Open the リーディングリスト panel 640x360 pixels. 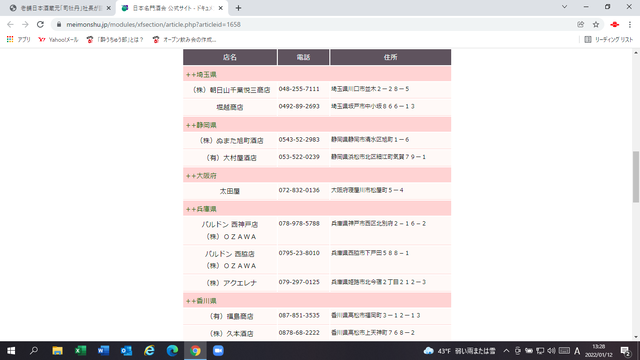click(609, 40)
